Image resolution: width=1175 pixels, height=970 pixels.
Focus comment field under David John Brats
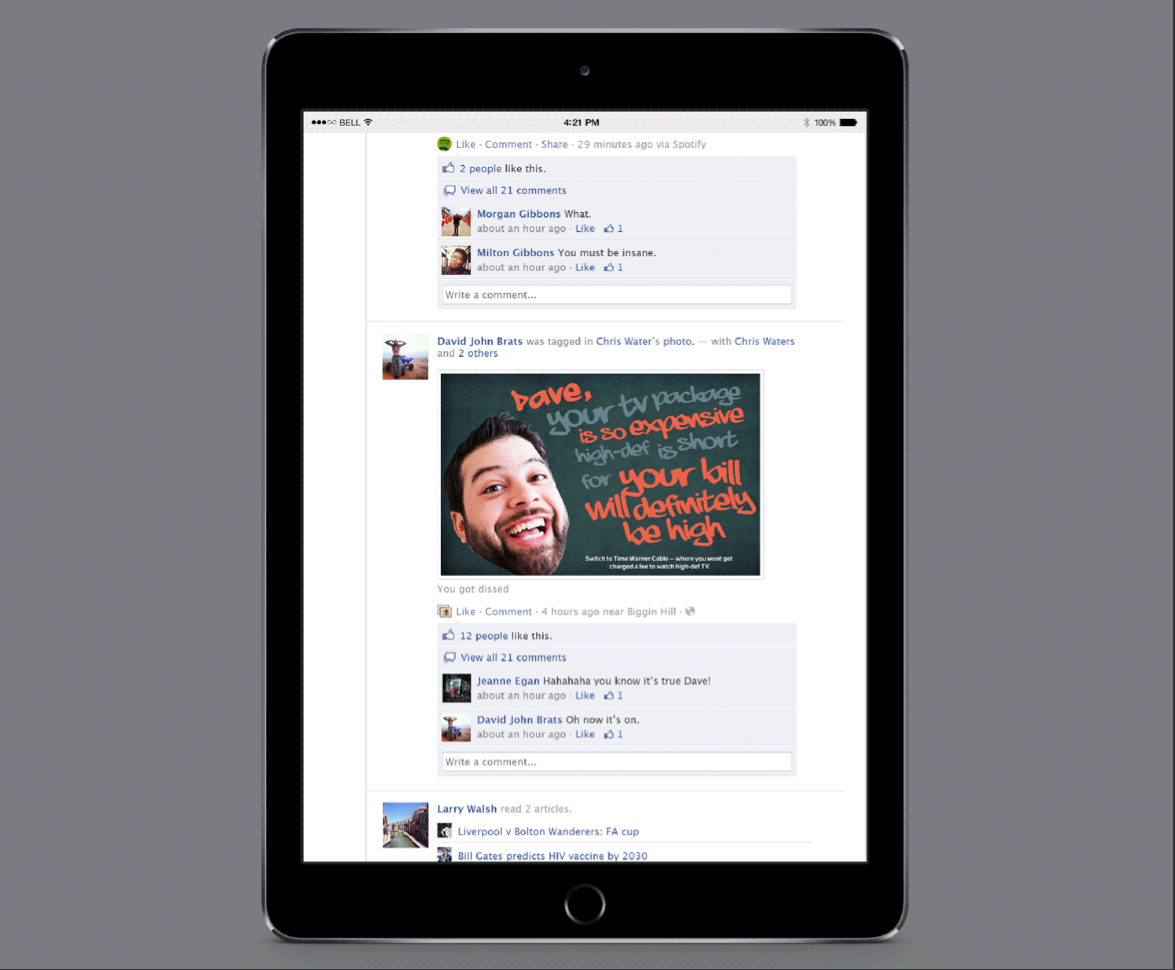coord(616,762)
